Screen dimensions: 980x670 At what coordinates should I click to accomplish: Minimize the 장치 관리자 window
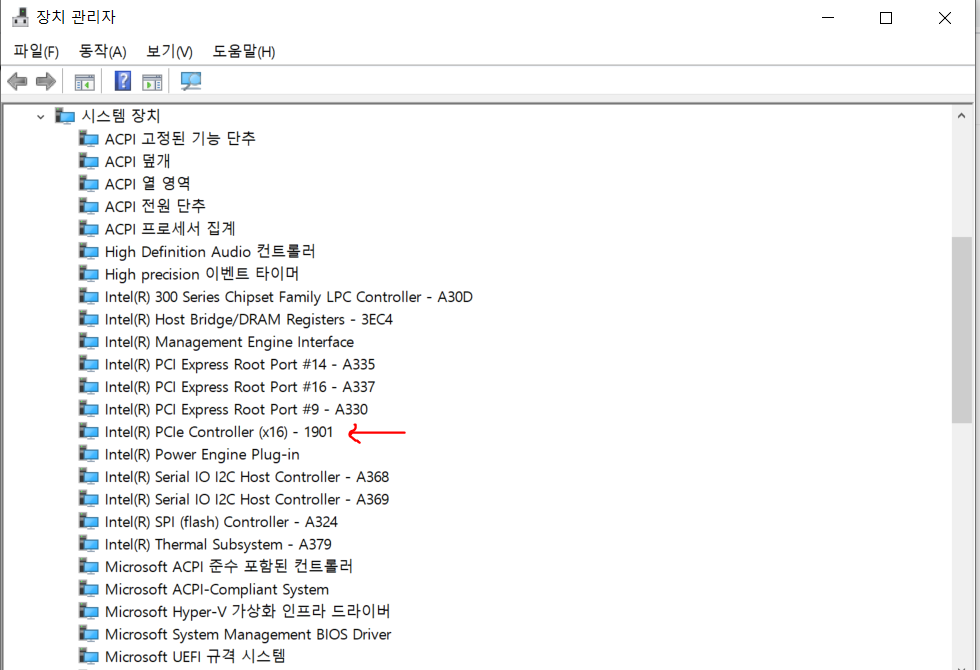[x=828, y=18]
